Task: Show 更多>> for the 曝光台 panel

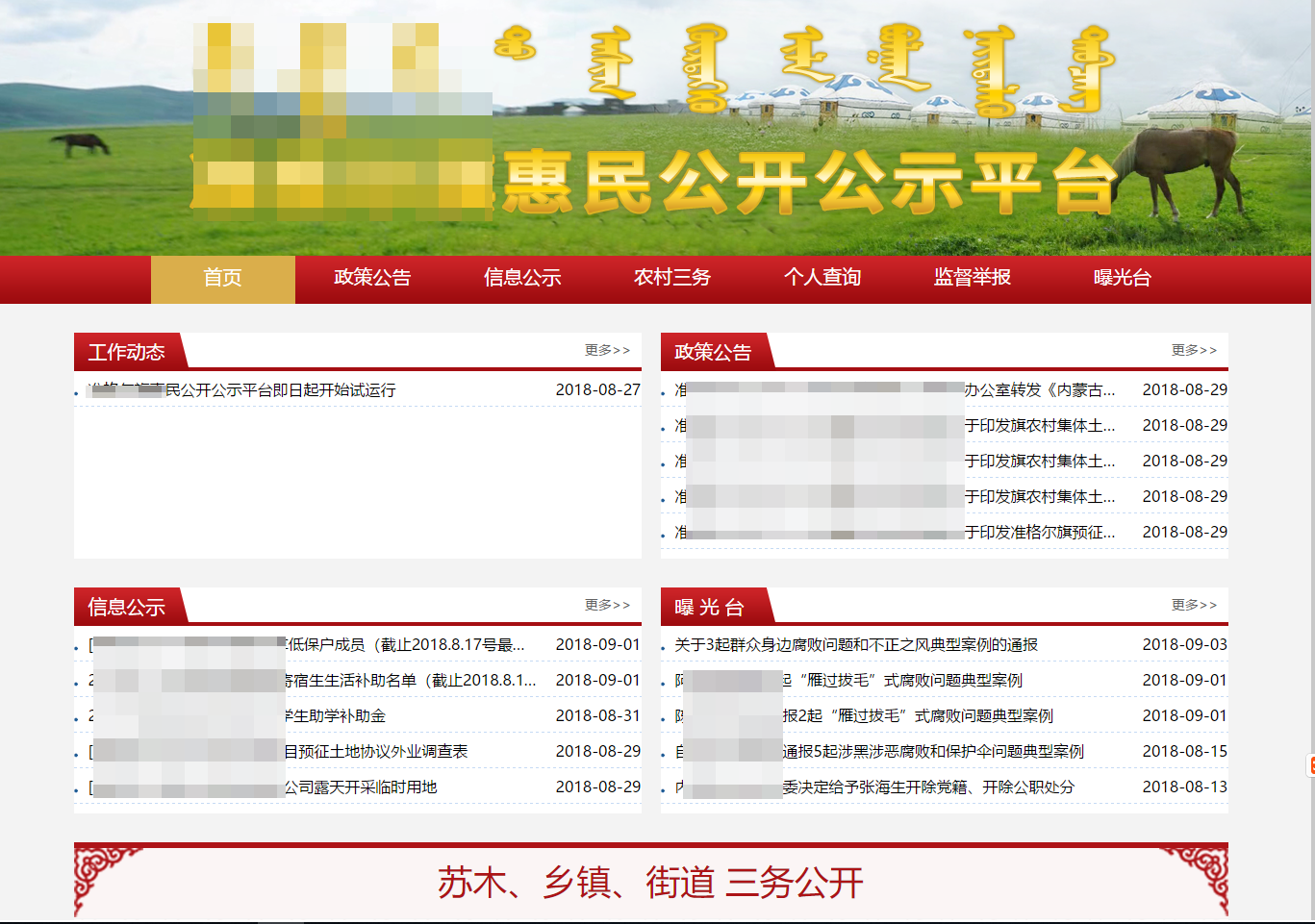Action: pyautogui.click(x=1194, y=605)
